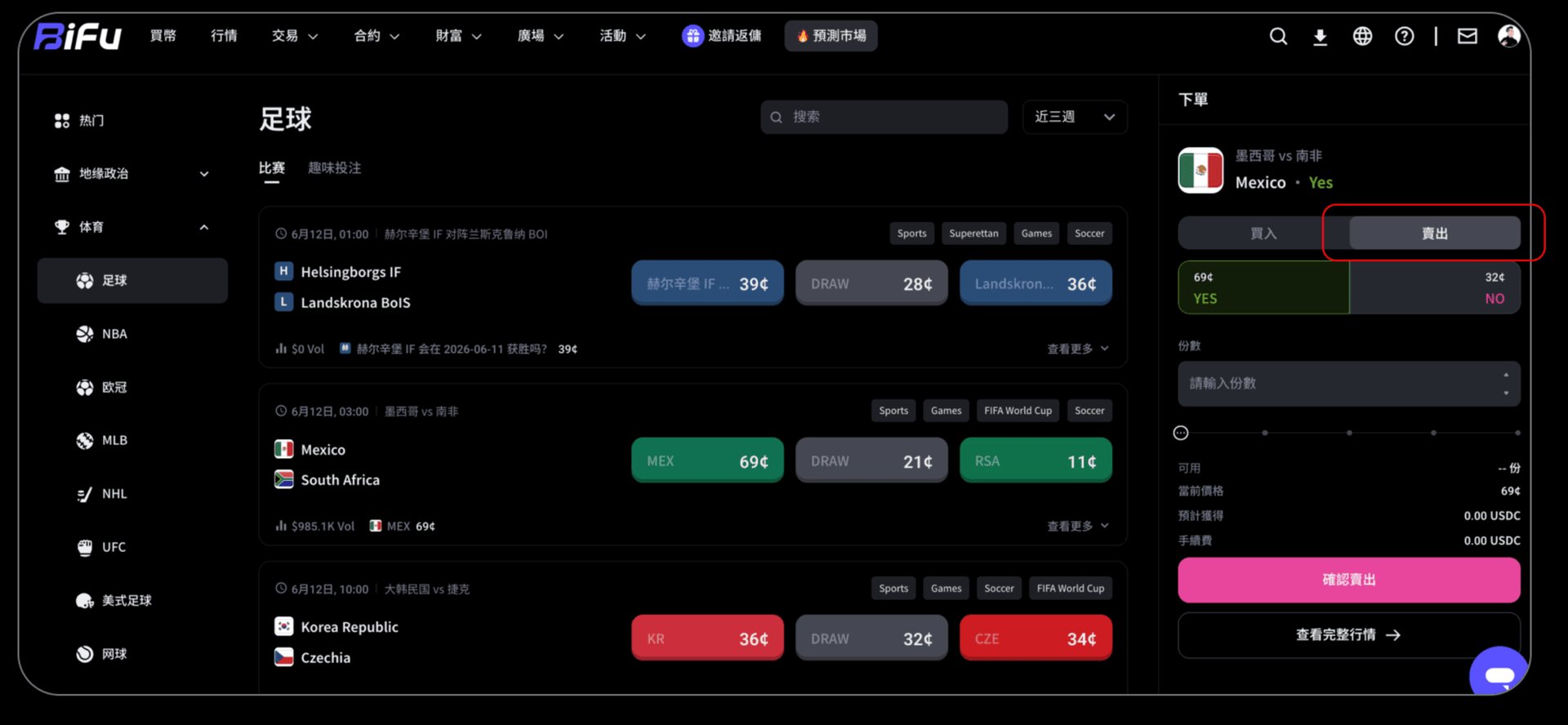Pick DRAW 21¢ for Mexico match
Viewport: 1568px width, 725px height.
click(871, 460)
